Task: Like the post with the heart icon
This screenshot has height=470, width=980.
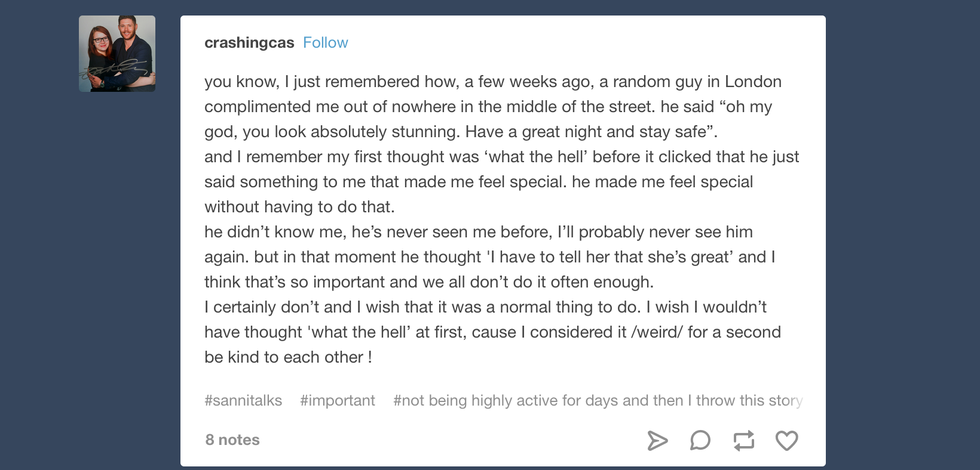Action: [x=787, y=440]
